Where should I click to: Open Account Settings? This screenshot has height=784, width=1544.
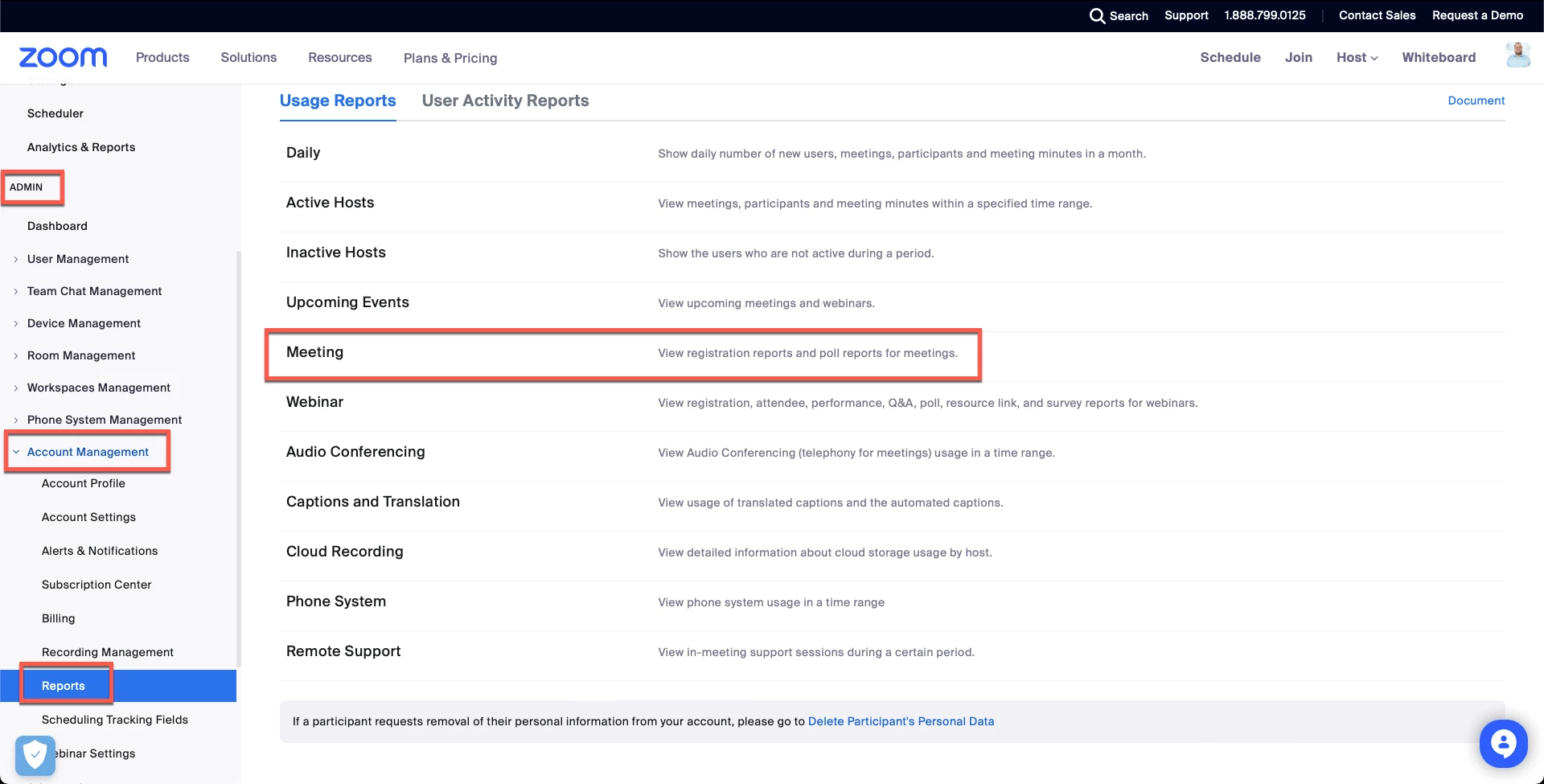[x=88, y=517]
